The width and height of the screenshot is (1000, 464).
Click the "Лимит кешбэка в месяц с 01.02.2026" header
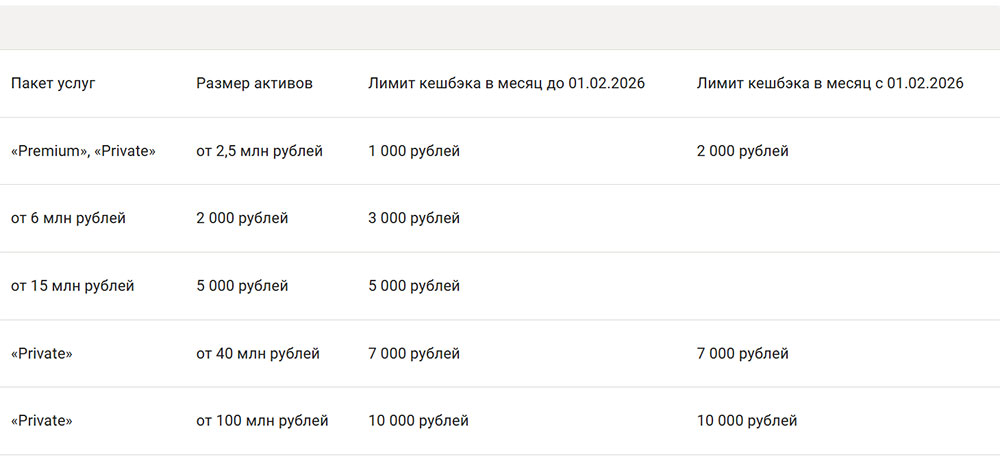830,83
